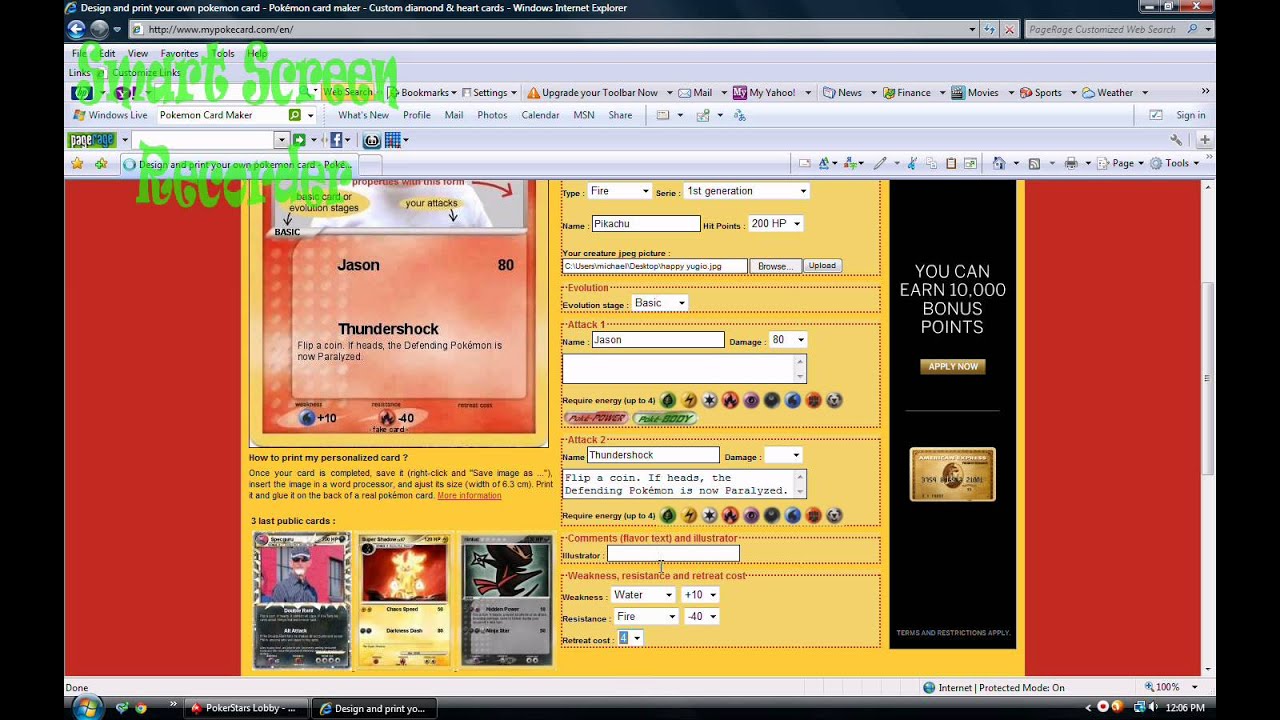Click the Print icon in command bar
This screenshot has width=1280, height=720.
coord(1071,163)
